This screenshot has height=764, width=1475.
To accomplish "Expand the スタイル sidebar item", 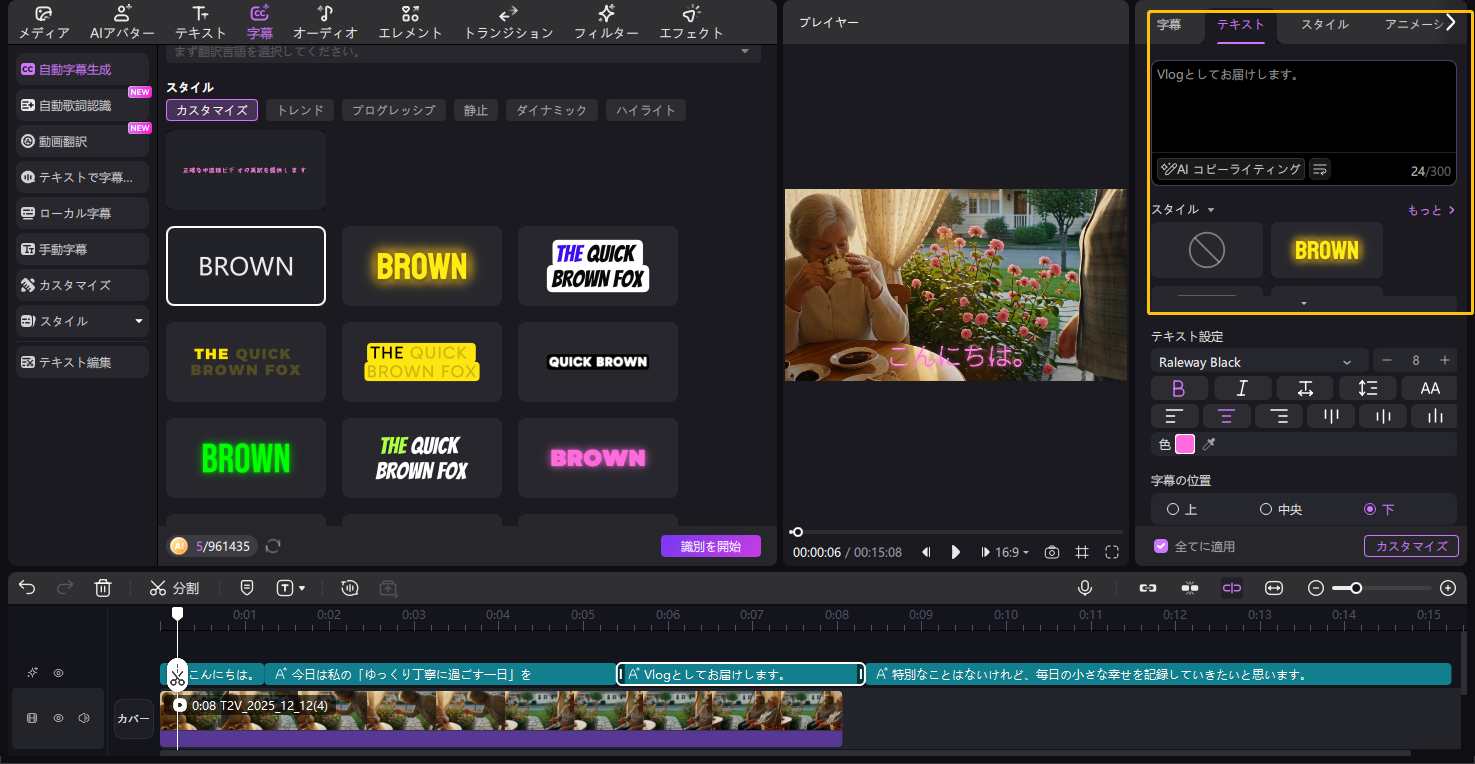I will pyautogui.click(x=83, y=322).
